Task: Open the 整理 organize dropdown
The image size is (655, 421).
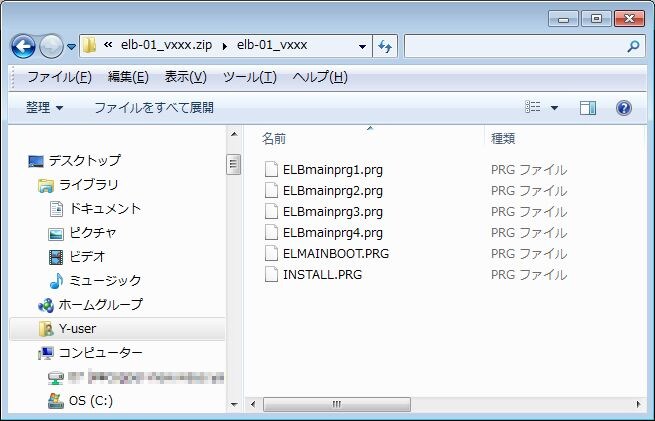Action: tap(45, 107)
